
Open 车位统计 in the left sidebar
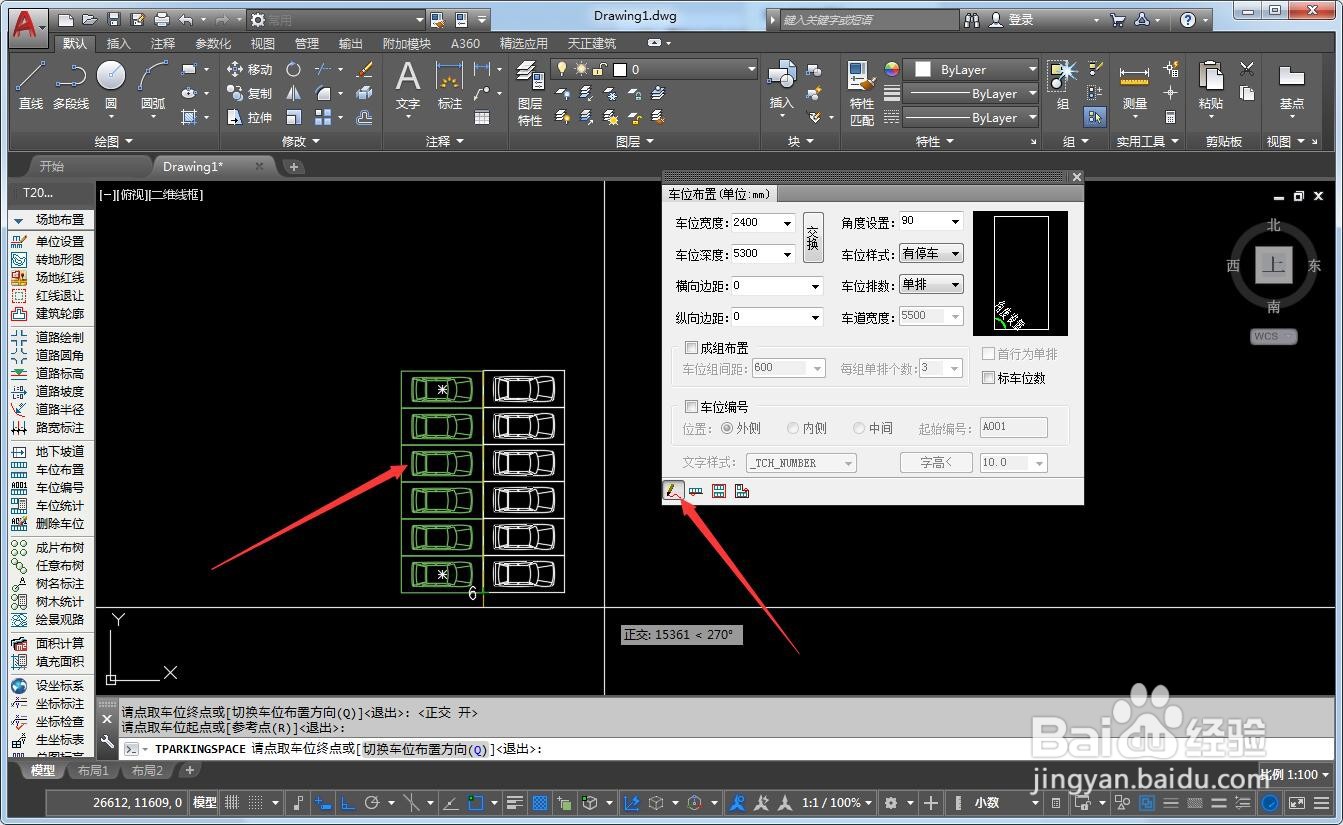tap(47, 505)
